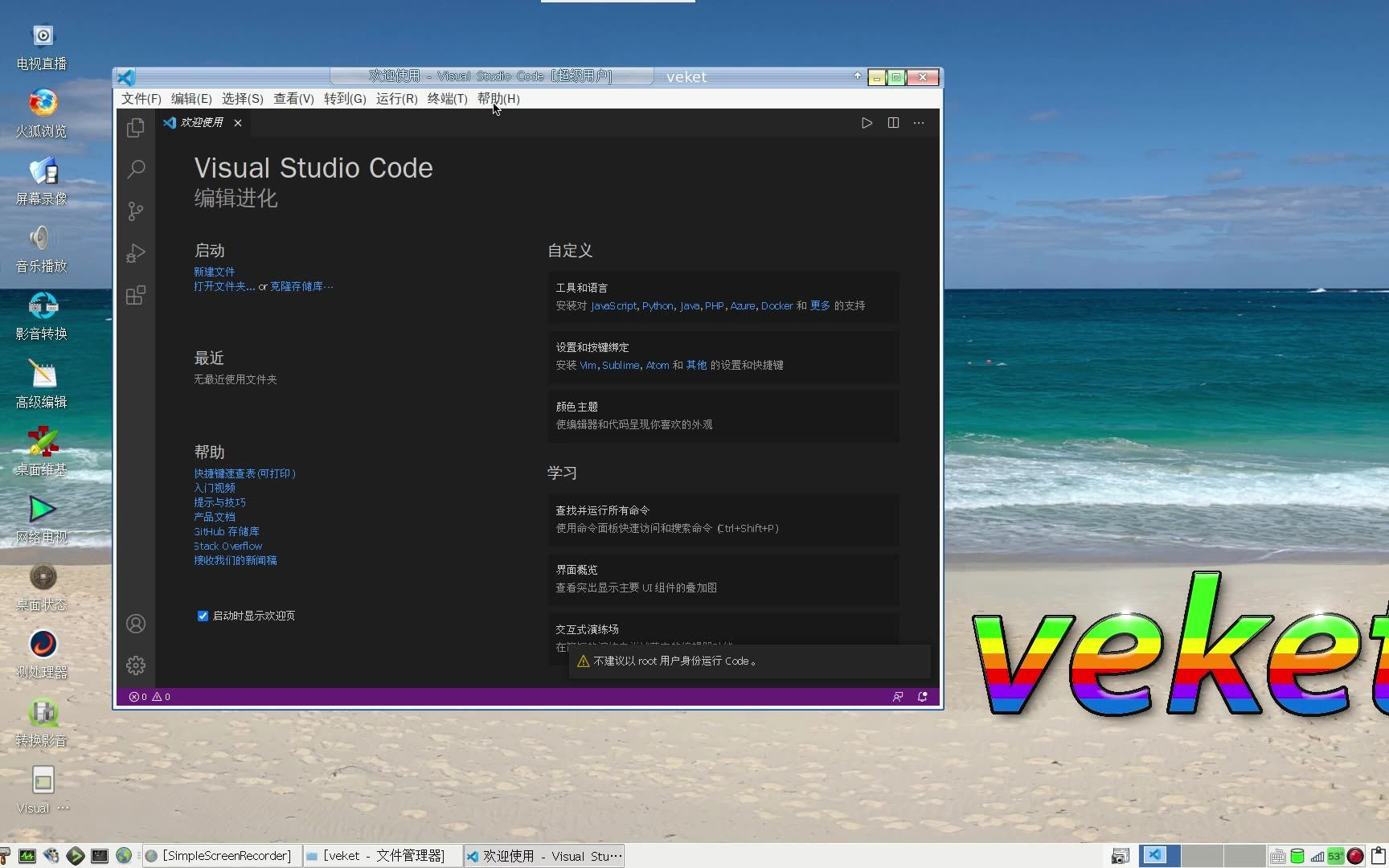Click the Vim keybindings link
The image size is (1389, 868).
point(588,365)
